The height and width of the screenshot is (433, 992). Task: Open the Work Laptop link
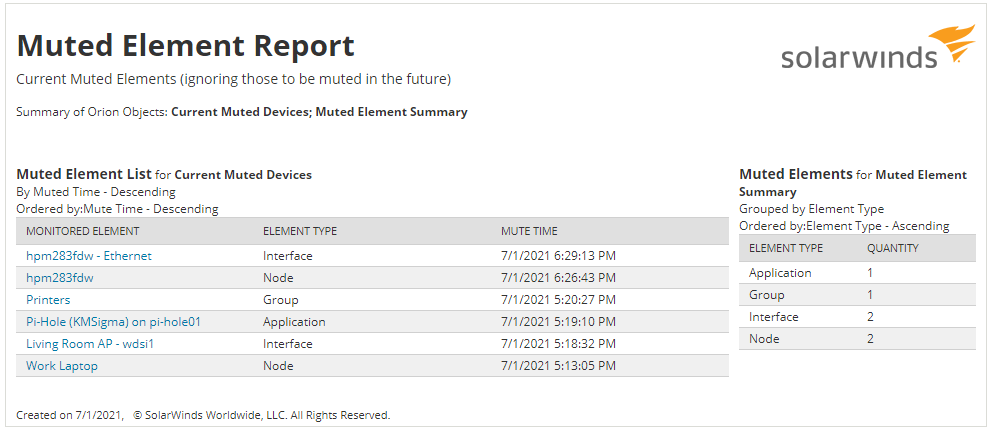tap(62, 366)
